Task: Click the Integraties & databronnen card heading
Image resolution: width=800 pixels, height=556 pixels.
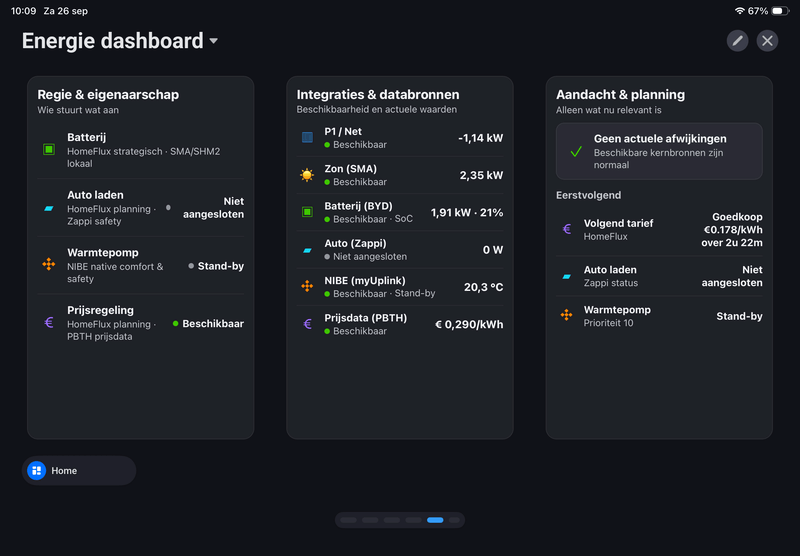Action: pos(378,94)
